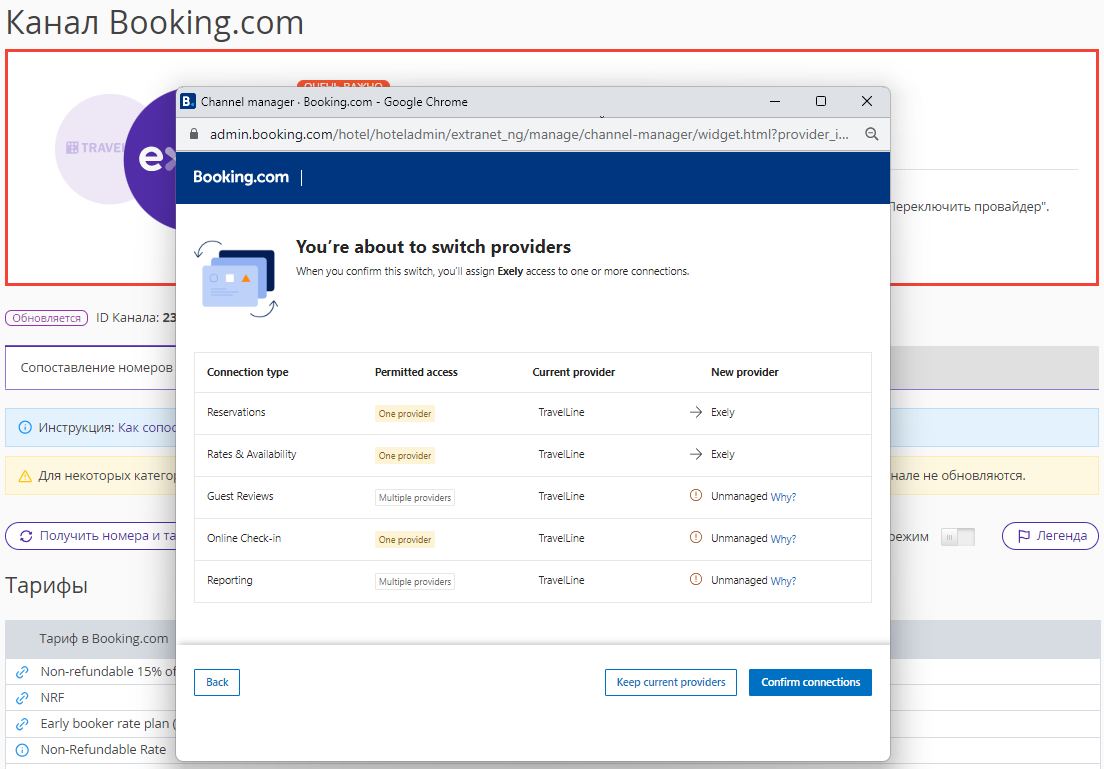Click Multiple providers badge in Guest Reviews row
Image resolution: width=1104 pixels, height=769 pixels.
[415, 497]
